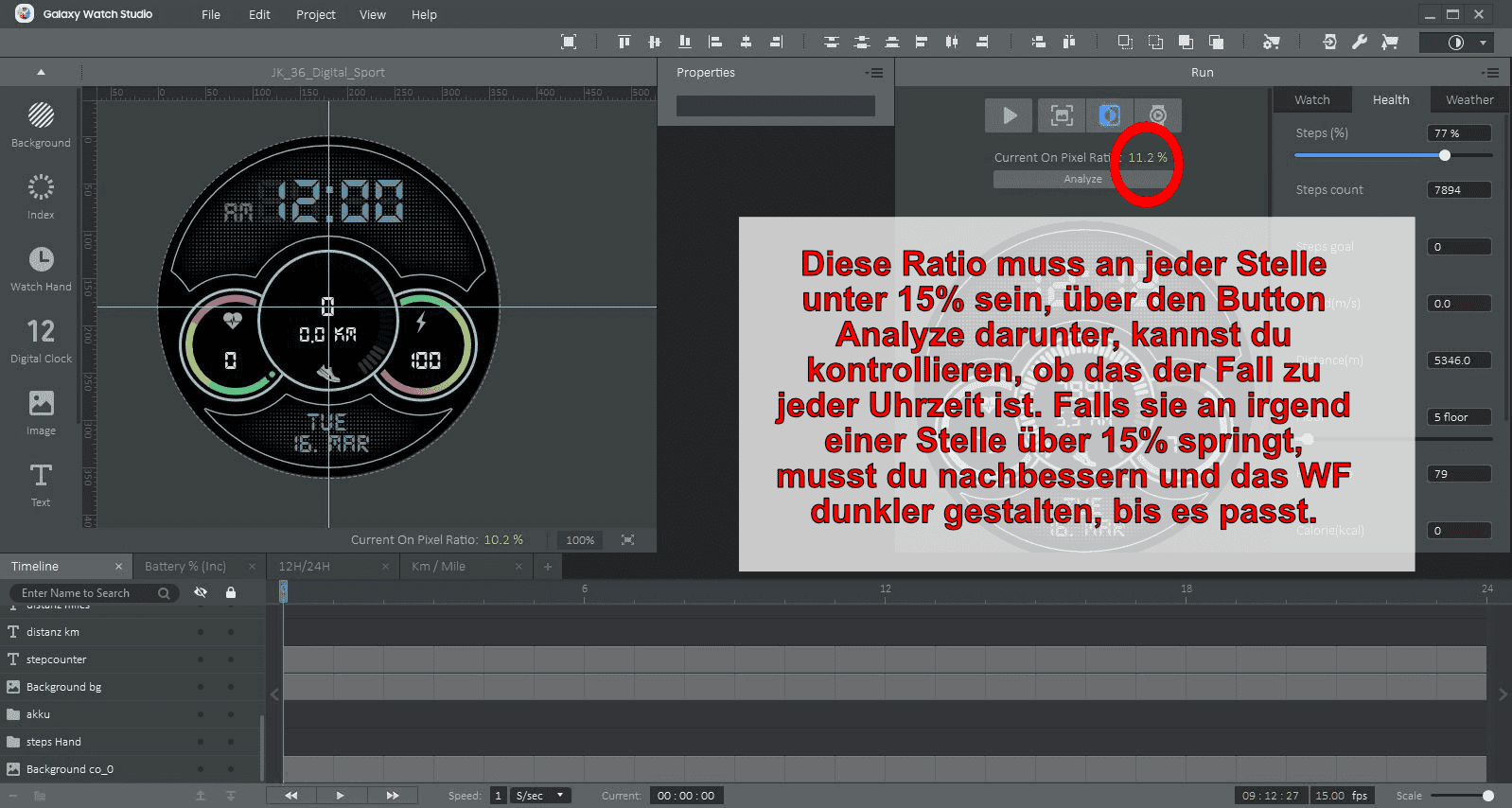
Task: Adjust the Steps (%) slider handle
Action: (1444, 155)
